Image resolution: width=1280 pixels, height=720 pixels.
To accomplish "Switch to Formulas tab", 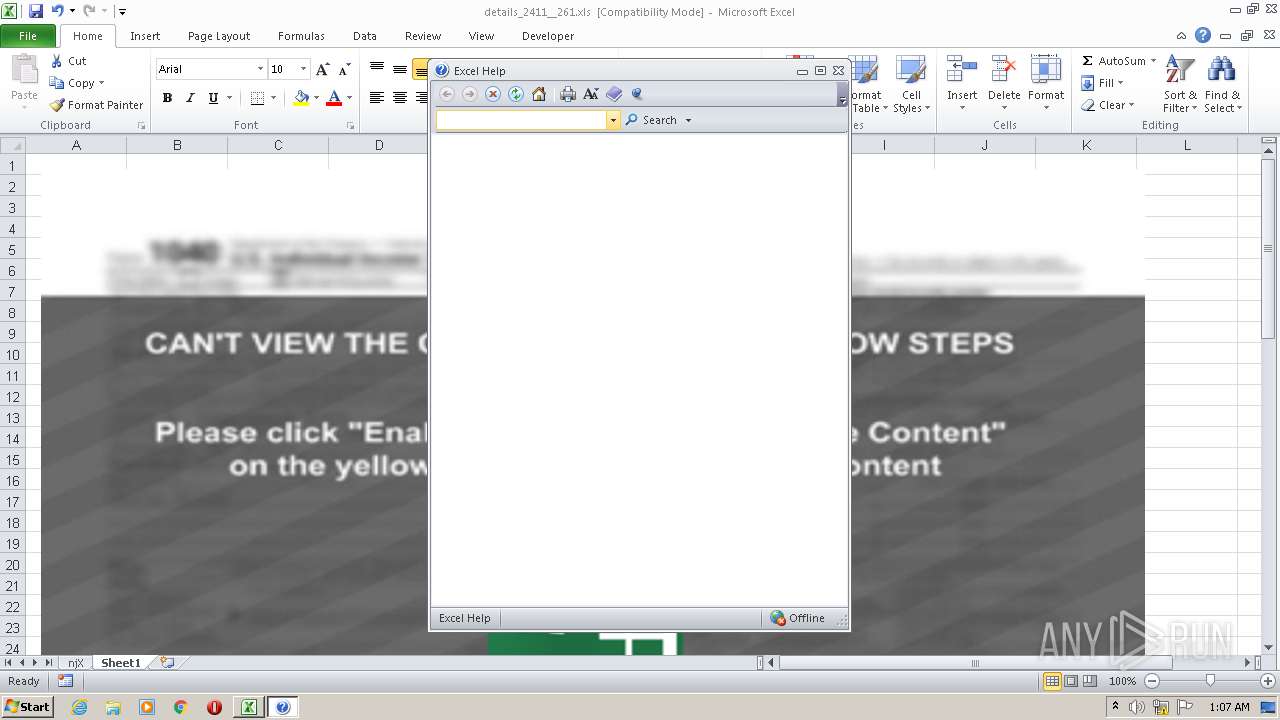I will 301,36.
